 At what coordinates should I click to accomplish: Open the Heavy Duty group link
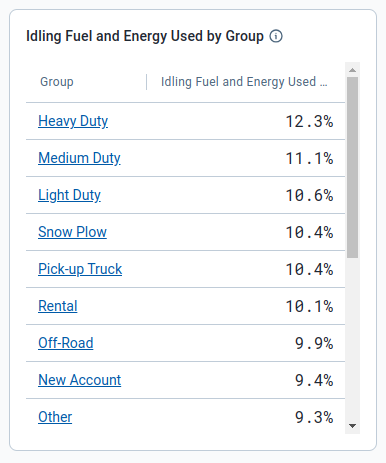73,121
